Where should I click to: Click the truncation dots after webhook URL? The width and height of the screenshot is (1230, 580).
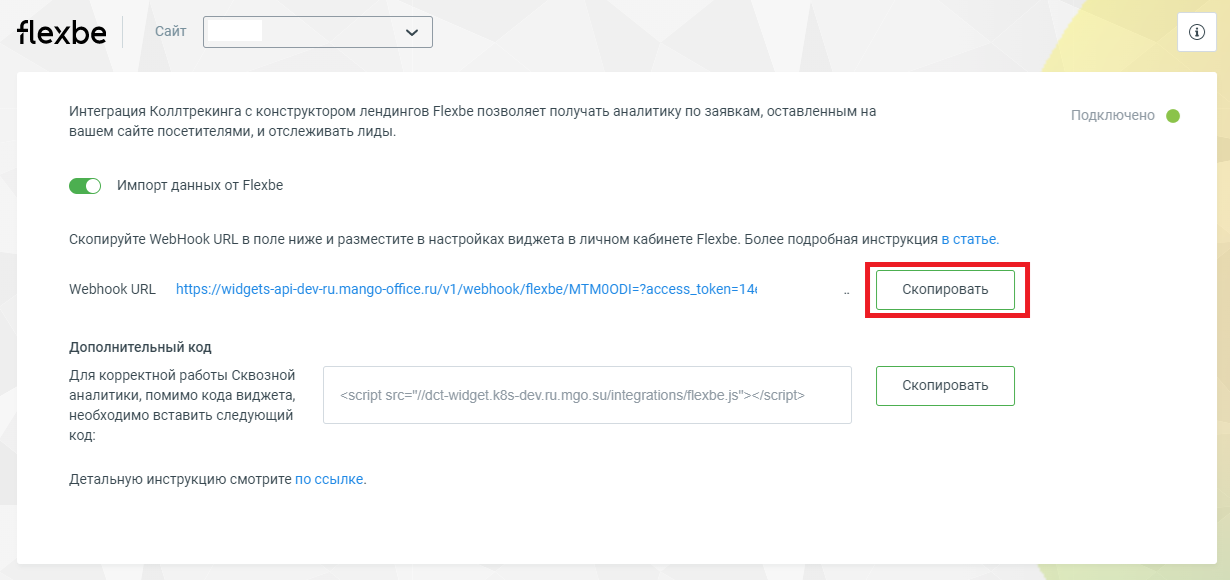[846, 293]
